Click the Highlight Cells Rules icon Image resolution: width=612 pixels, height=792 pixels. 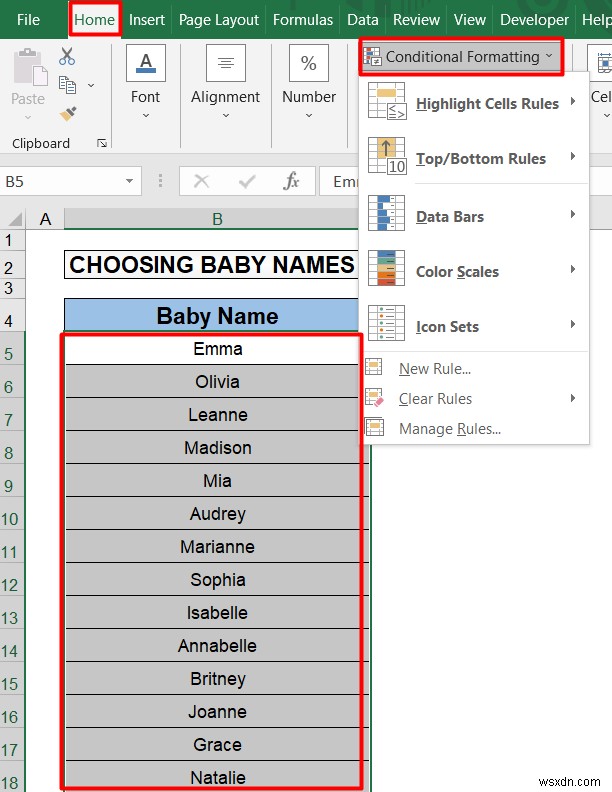[387, 101]
